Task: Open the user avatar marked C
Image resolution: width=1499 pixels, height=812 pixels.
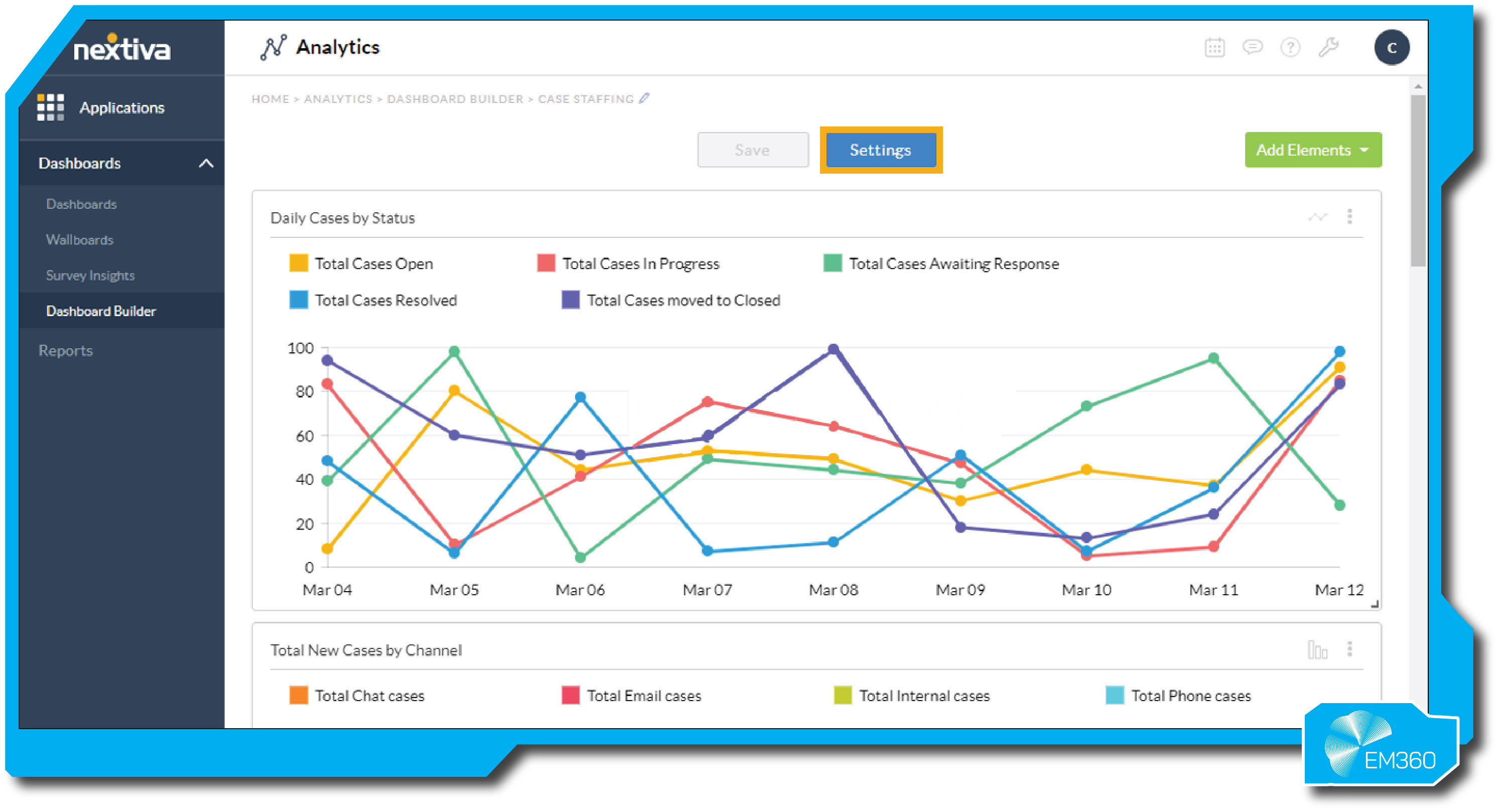Action: pyautogui.click(x=1392, y=48)
